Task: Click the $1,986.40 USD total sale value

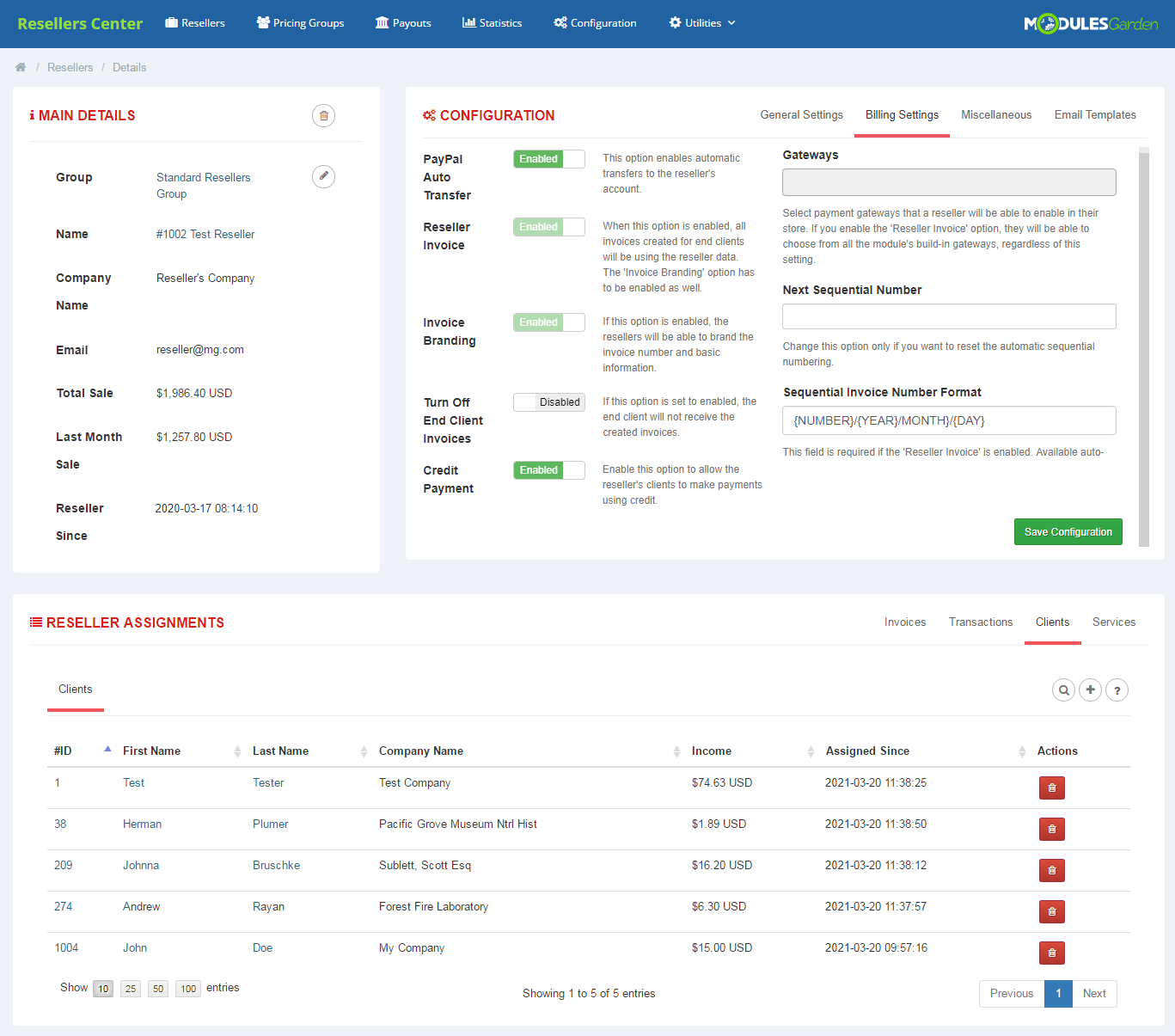Action: coord(194,393)
